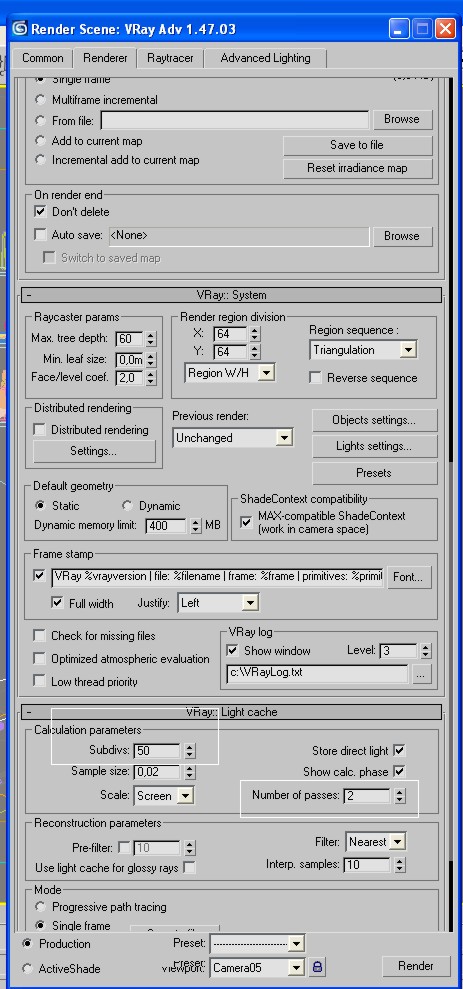The image size is (463, 989).
Task: Select Add to current map option
Action: (x=40, y=141)
